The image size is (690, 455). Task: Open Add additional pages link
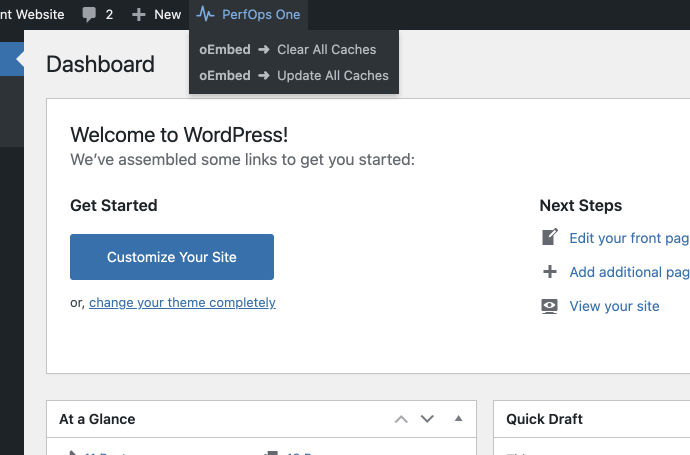(x=629, y=272)
